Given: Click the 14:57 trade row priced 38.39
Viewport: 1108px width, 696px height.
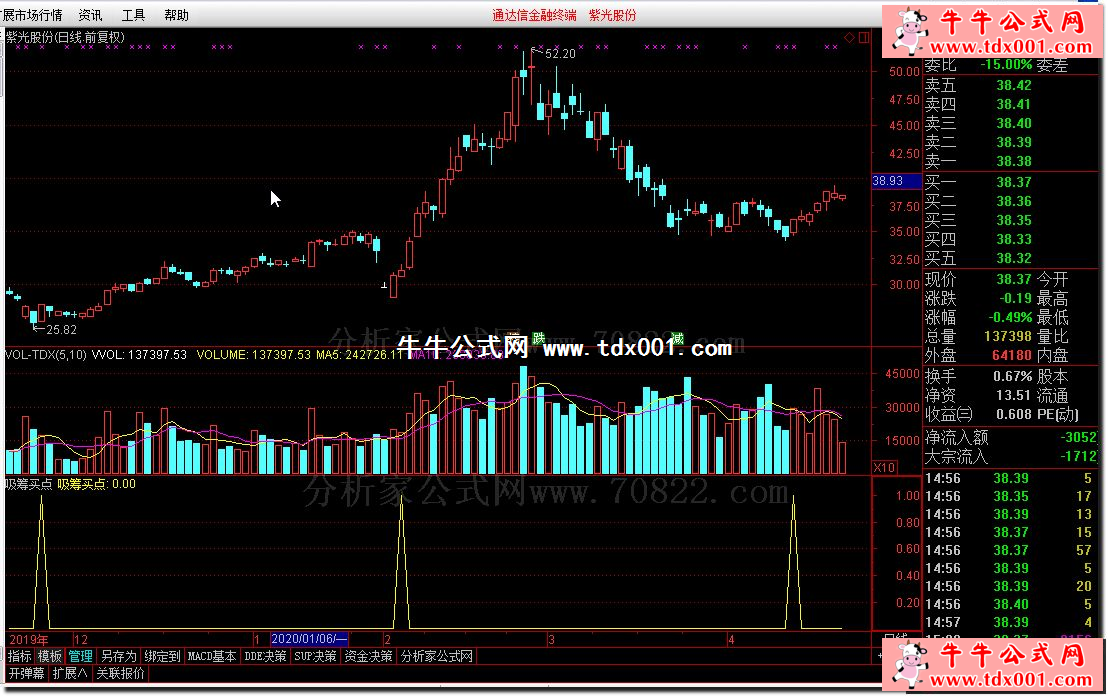Looking at the screenshot, I should tap(1009, 623).
